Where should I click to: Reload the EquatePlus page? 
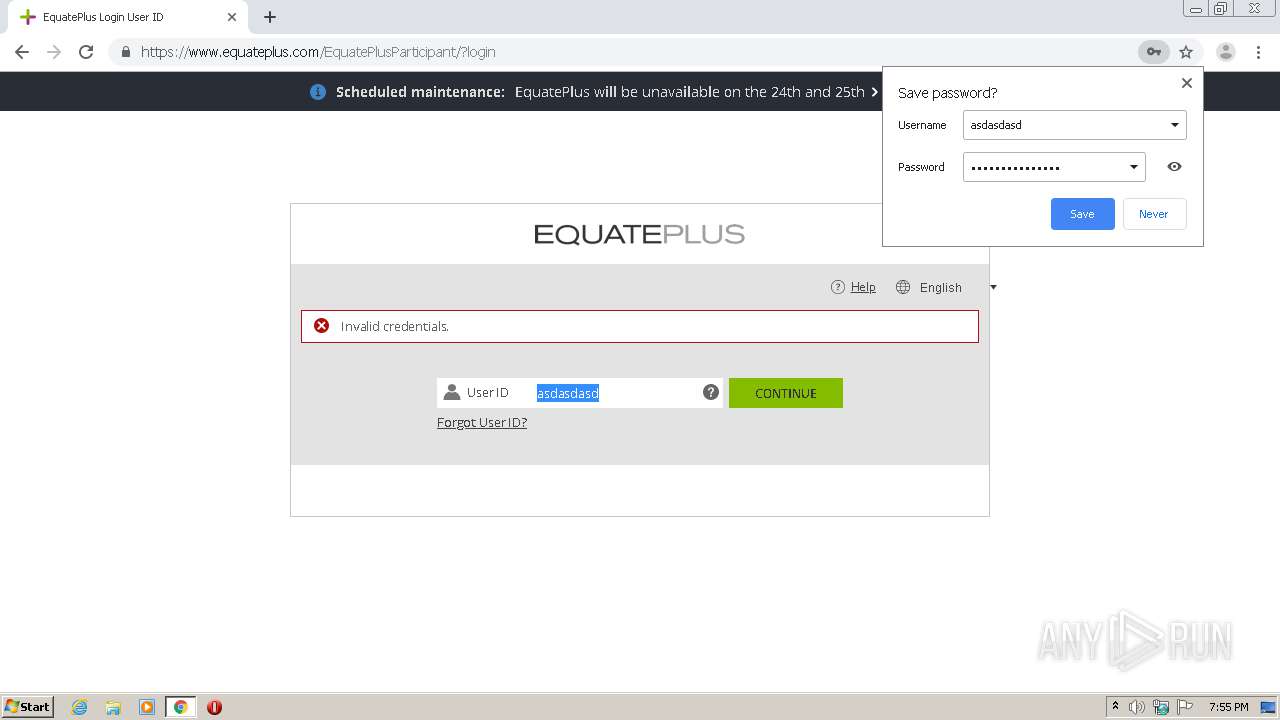(86, 52)
